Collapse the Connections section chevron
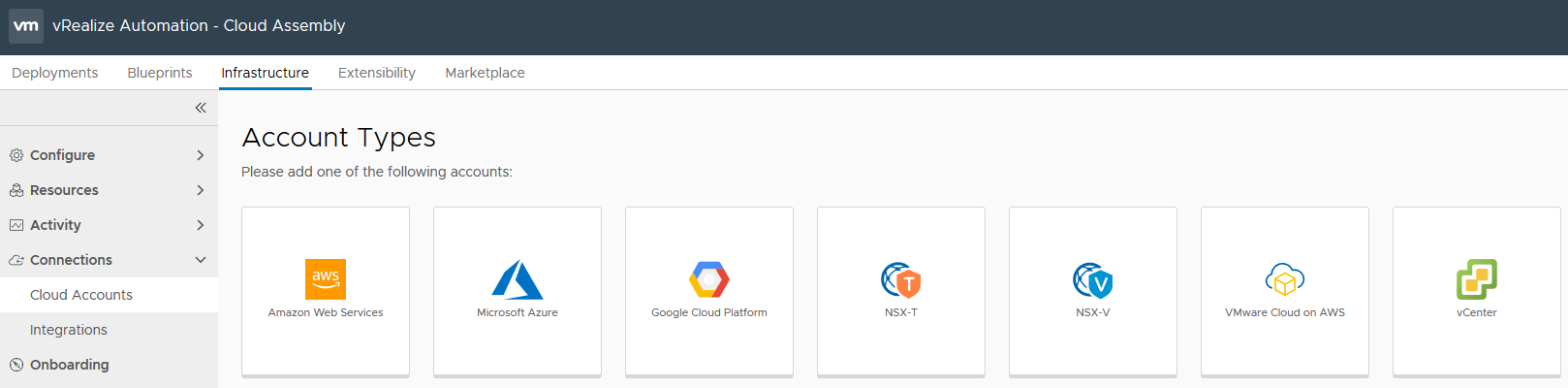The image size is (1568, 388). [201, 260]
